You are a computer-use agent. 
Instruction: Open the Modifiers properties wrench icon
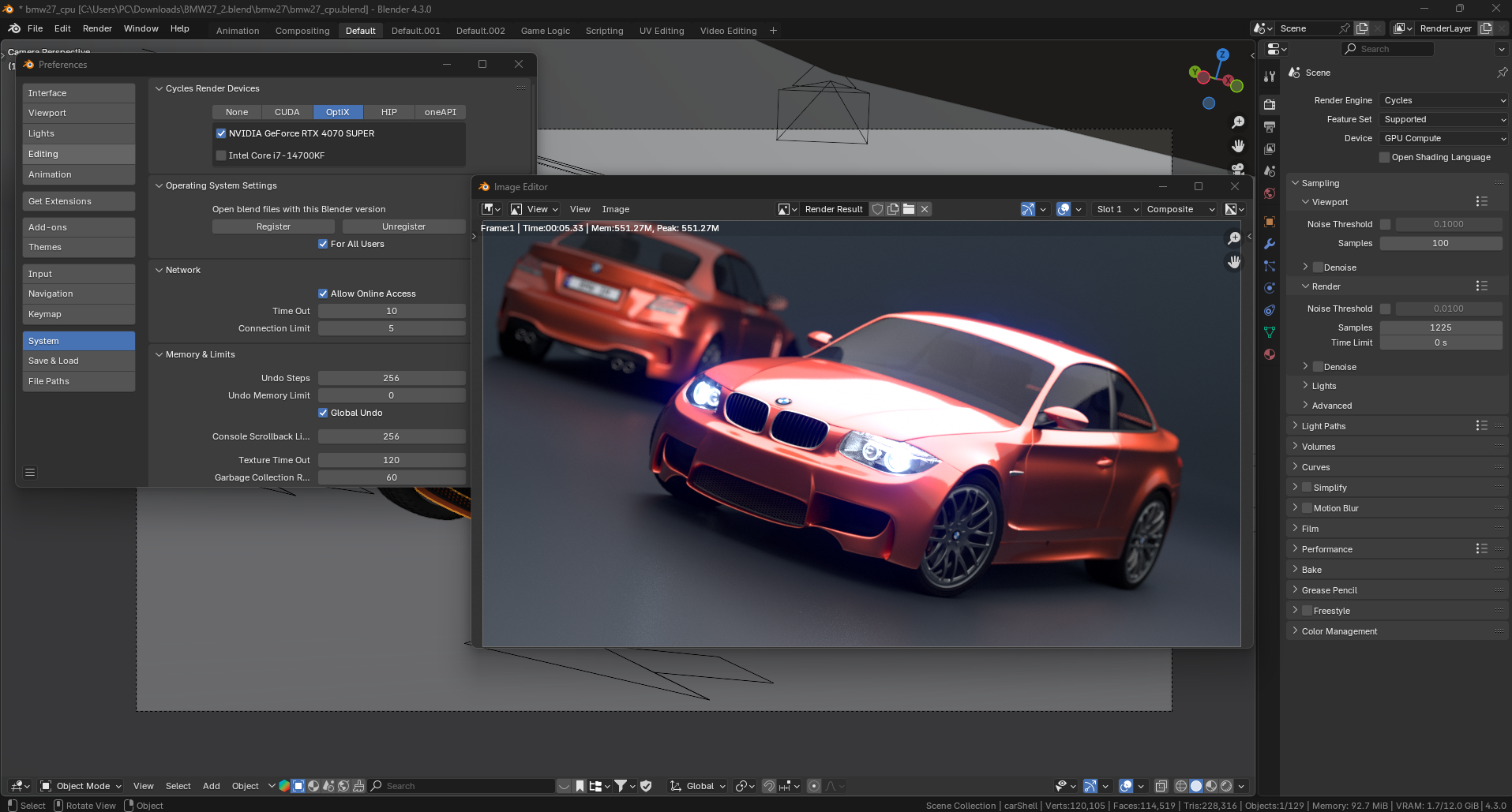(1270, 244)
